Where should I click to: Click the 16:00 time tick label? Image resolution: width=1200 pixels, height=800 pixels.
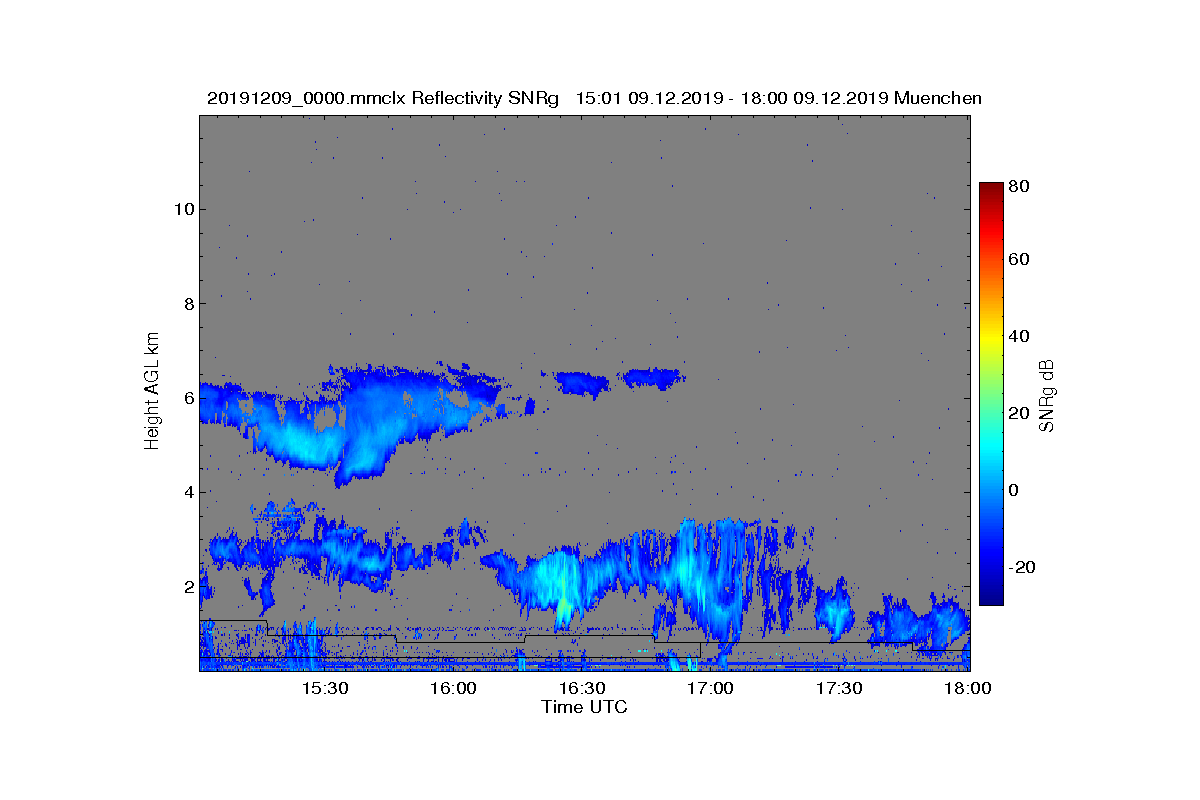(454, 688)
